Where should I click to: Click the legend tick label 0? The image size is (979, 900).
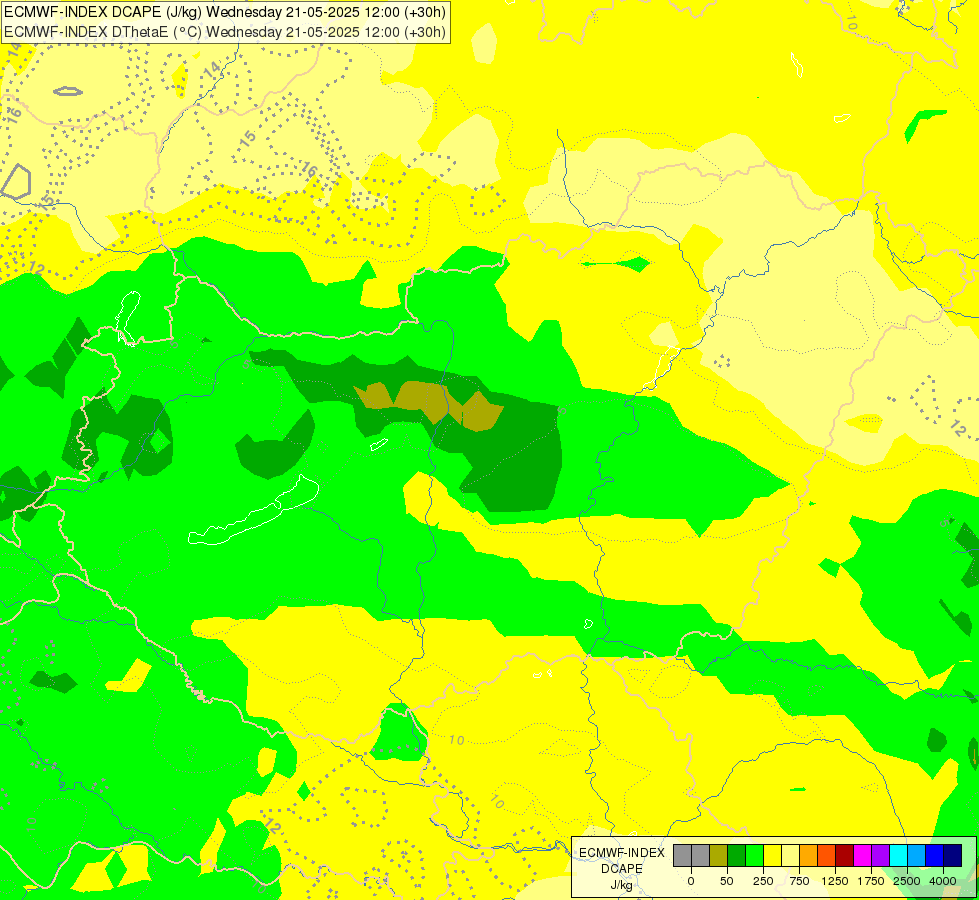point(691,881)
